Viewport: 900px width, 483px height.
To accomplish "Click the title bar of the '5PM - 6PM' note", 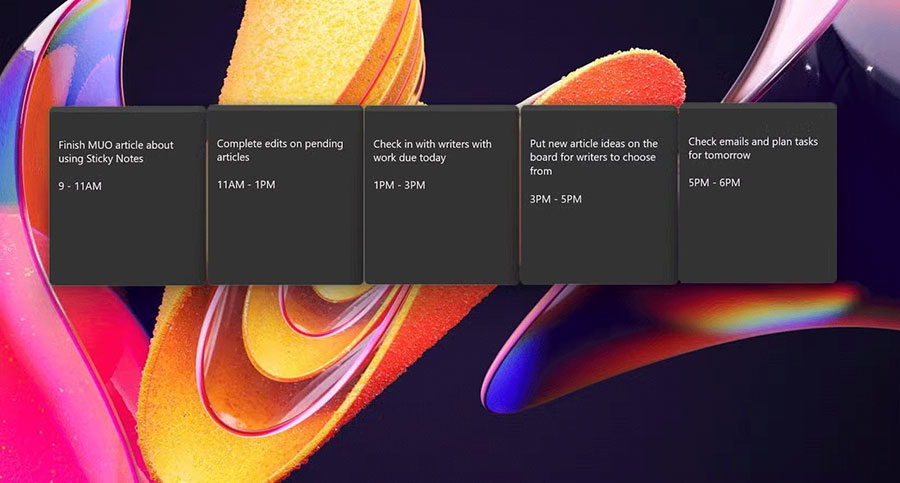I will tap(756, 111).
